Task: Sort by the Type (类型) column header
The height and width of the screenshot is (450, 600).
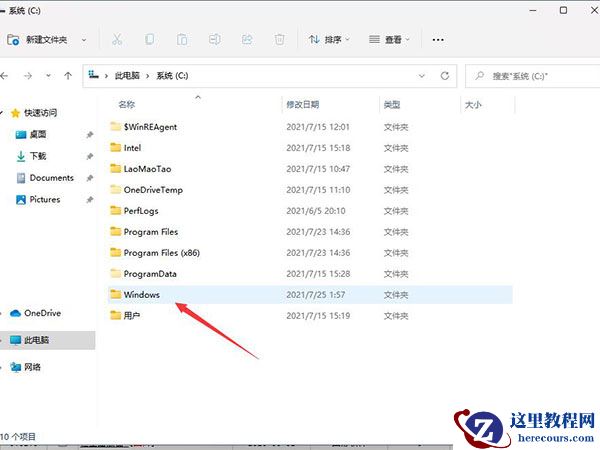Action: tap(392, 104)
